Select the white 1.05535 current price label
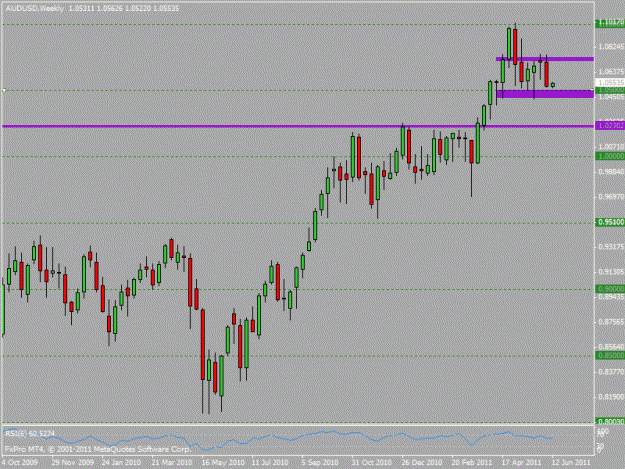This screenshot has width=625, height=469. (610, 82)
